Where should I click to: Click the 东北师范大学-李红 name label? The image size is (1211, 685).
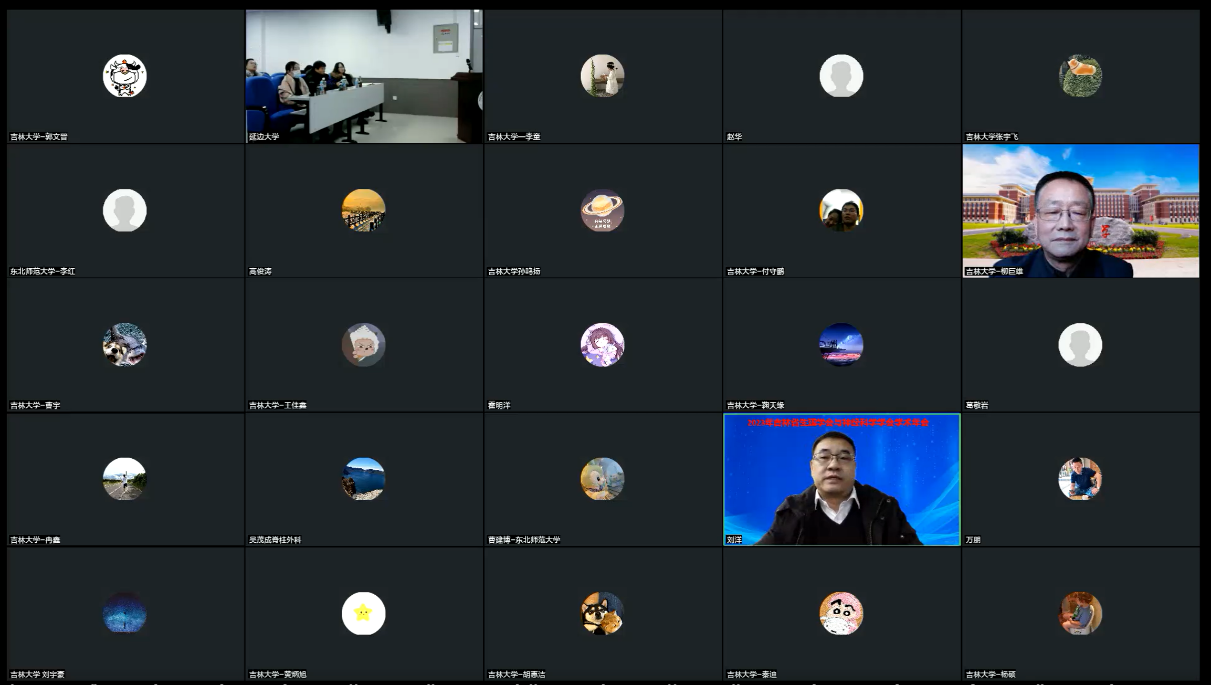(43, 271)
